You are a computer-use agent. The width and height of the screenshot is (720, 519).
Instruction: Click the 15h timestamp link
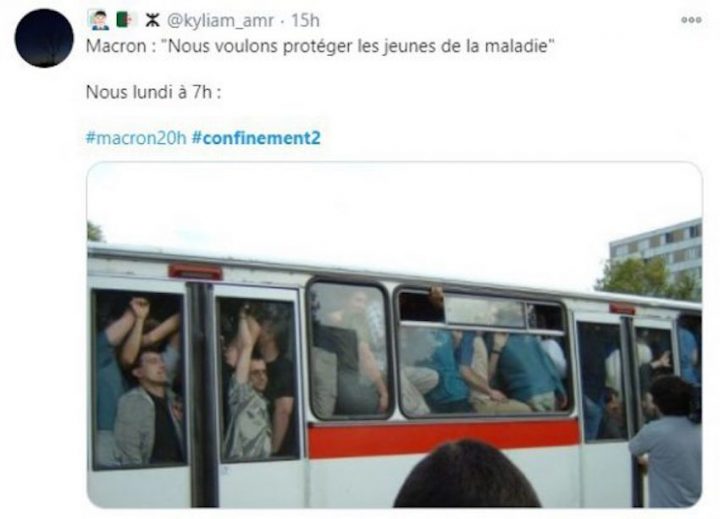click(x=305, y=21)
